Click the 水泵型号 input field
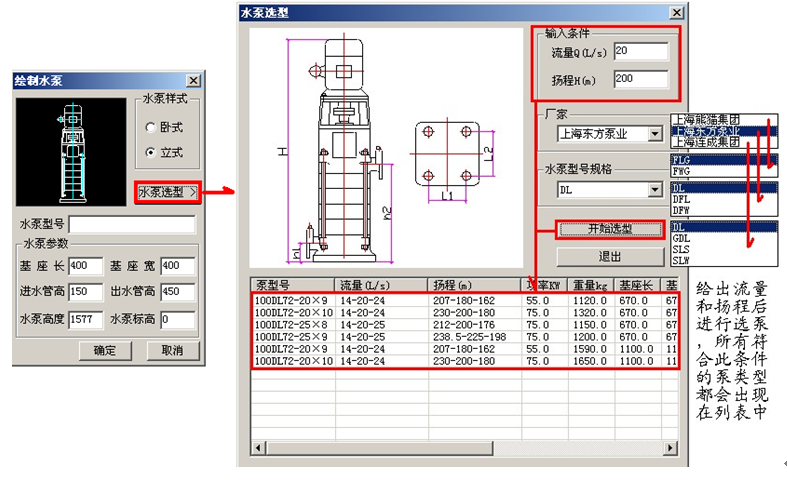787x491 pixels. 131,224
